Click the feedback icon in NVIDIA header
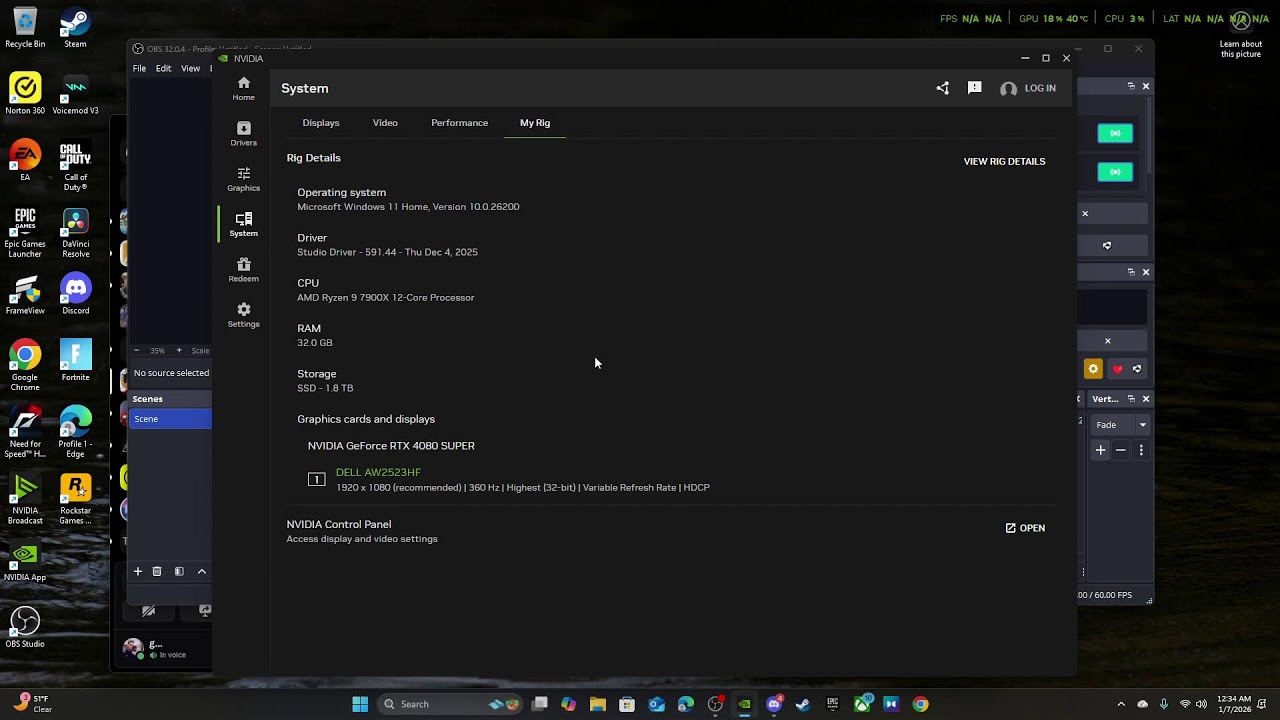 pos(974,88)
